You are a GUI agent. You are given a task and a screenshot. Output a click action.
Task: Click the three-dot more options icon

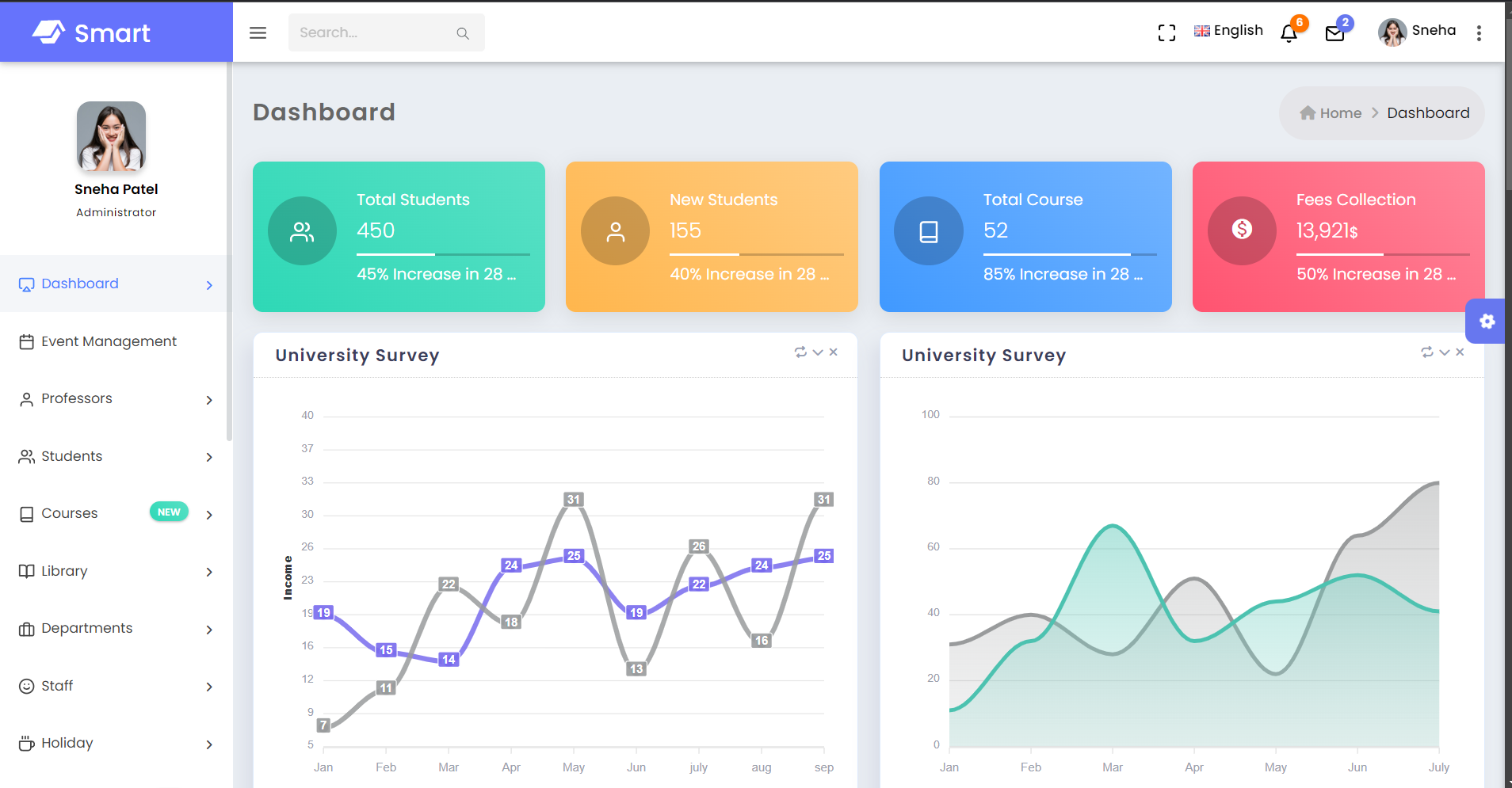1479,32
